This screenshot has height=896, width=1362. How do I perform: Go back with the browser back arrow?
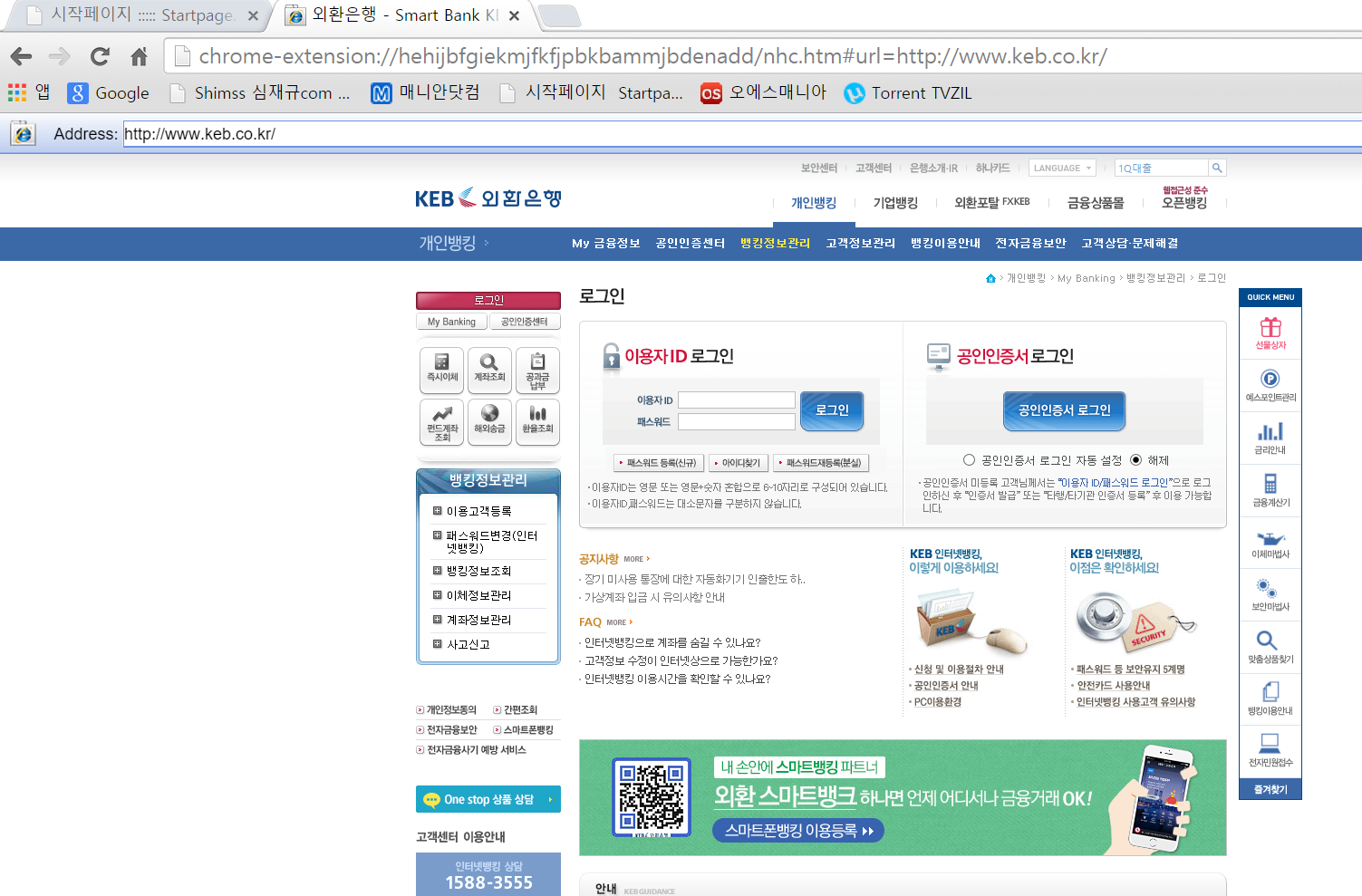click(21, 56)
